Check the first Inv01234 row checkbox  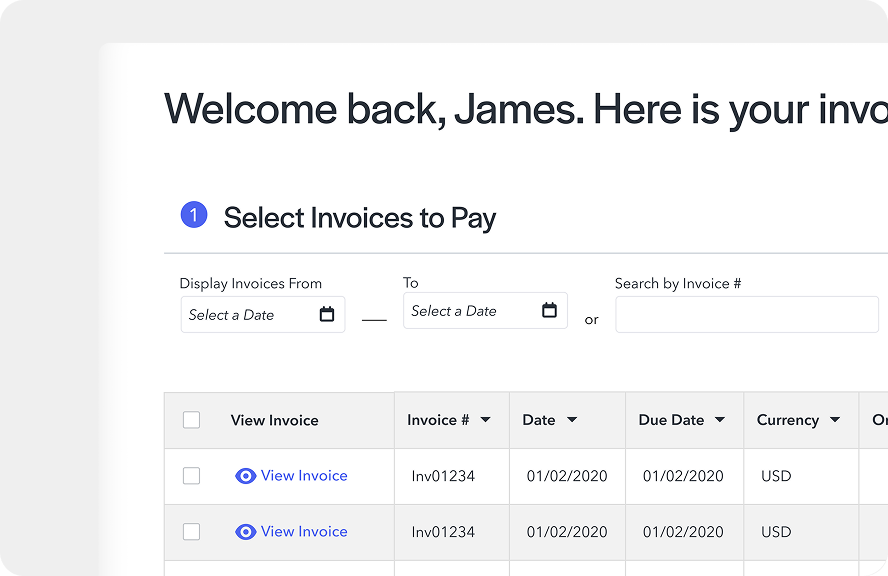click(x=191, y=476)
